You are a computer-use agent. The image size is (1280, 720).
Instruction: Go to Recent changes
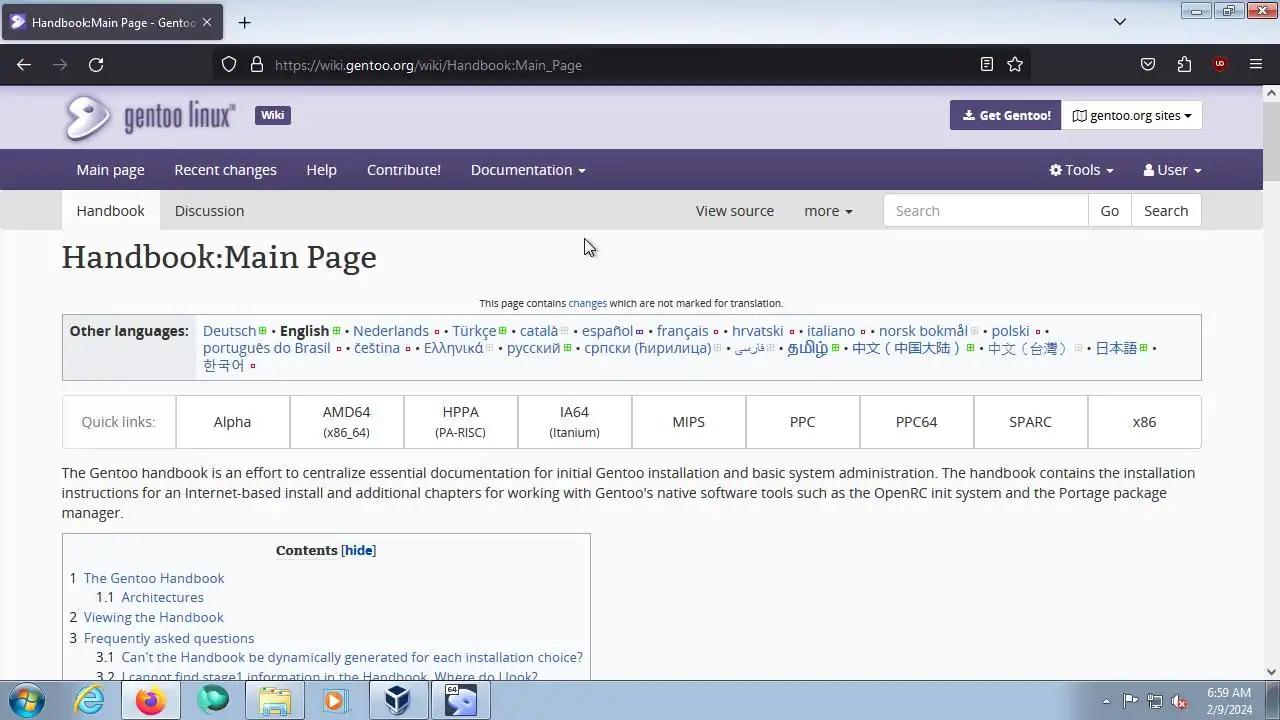[x=226, y=170]
